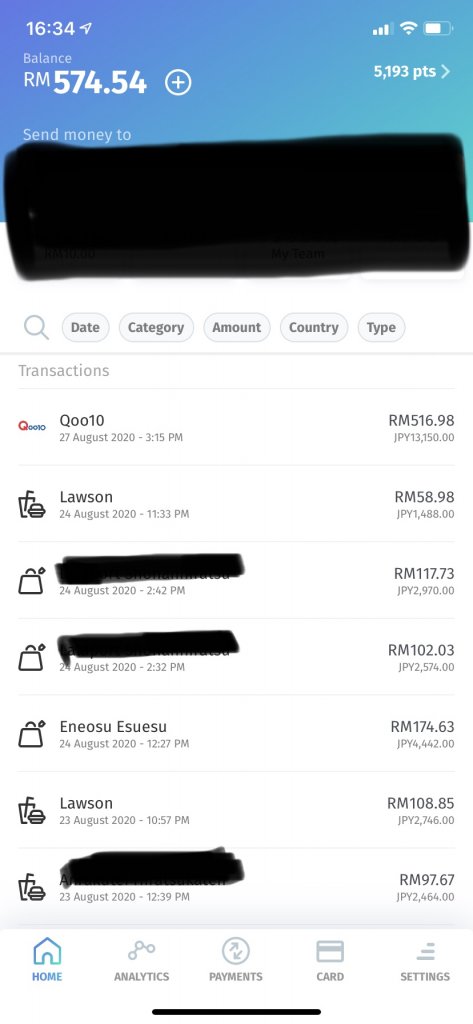Tap the shopping bag icon beside Eneosu Esuesu

(32, 733)
